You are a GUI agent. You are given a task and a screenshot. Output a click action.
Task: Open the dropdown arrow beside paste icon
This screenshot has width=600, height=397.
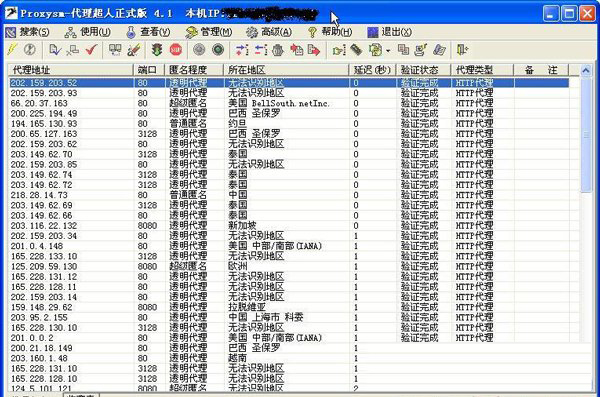point(388,51)
